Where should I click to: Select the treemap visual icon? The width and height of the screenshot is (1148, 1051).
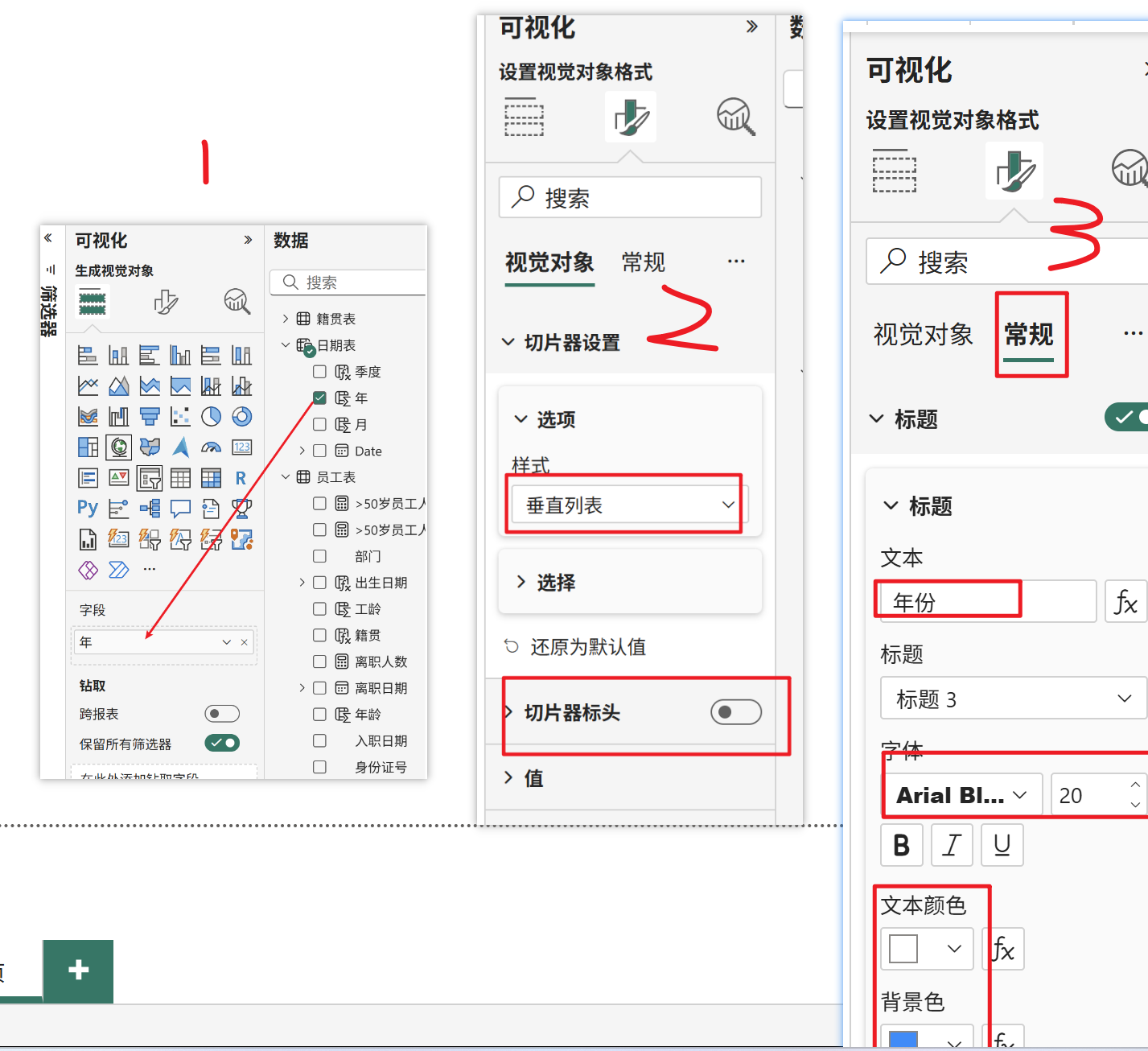tap(88, 447)
